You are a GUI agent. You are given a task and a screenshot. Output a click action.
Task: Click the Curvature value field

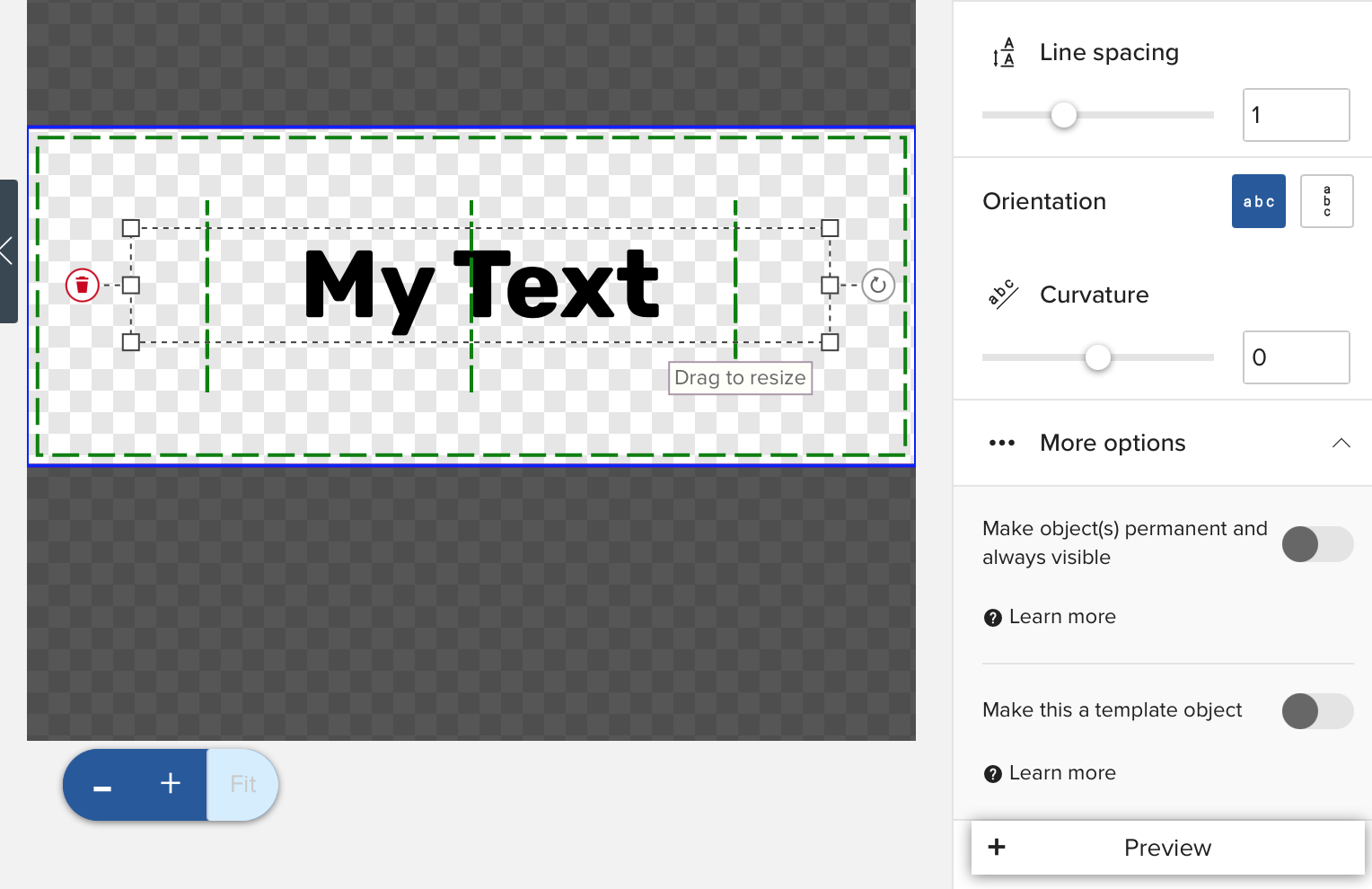click(1296, 357)
